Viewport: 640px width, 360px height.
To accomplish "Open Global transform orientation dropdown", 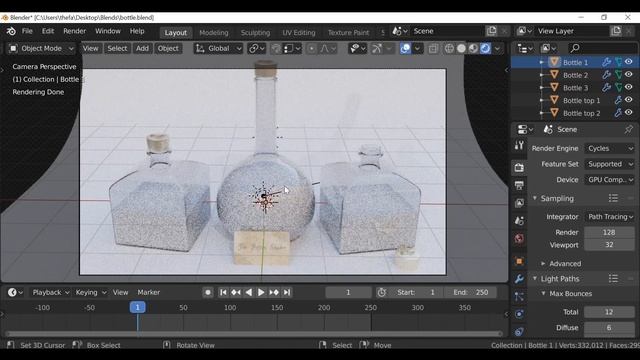I will 218,48.
